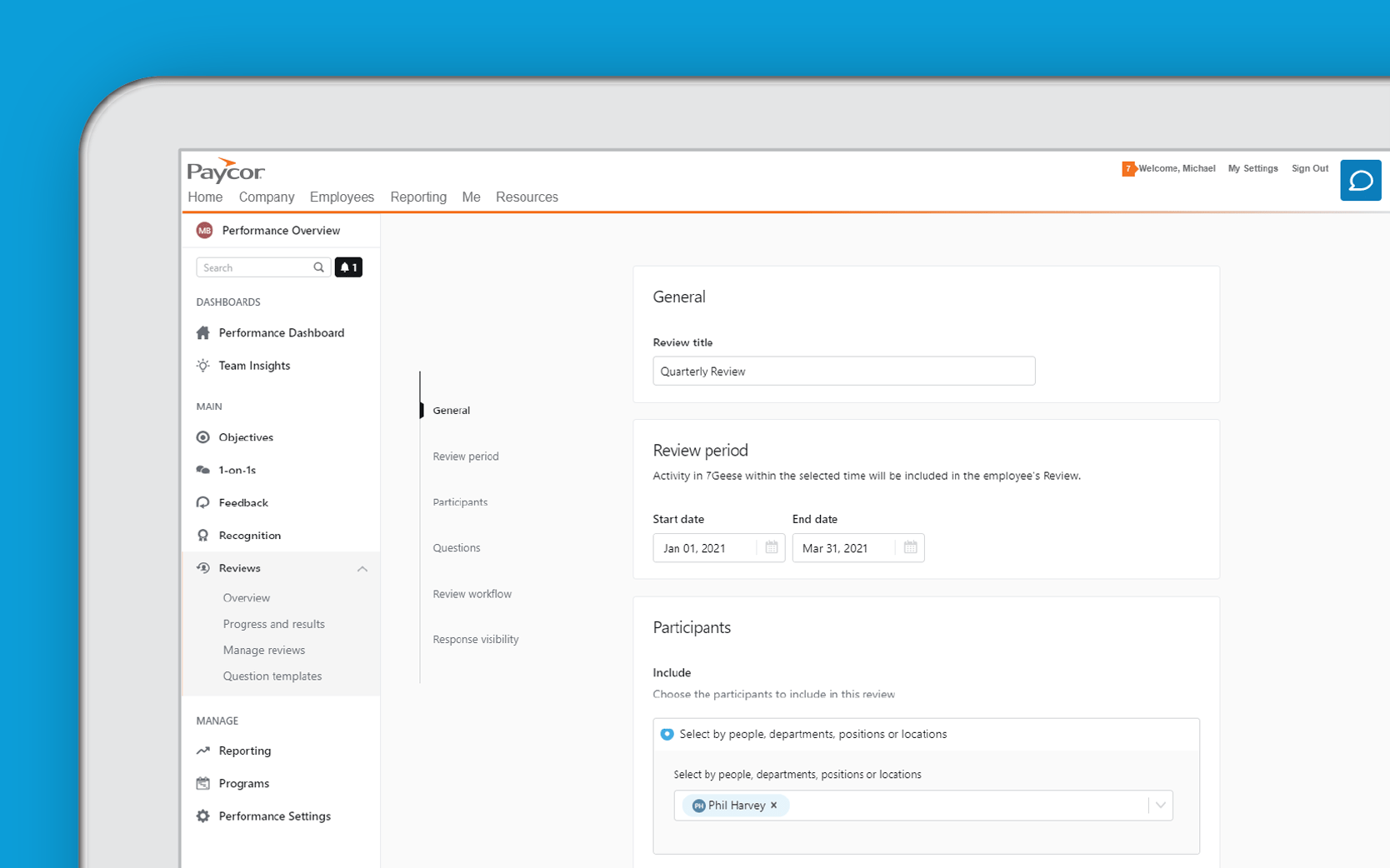Click the Reporting chart line icon
1390x868 pixels.
click(202, 751)
